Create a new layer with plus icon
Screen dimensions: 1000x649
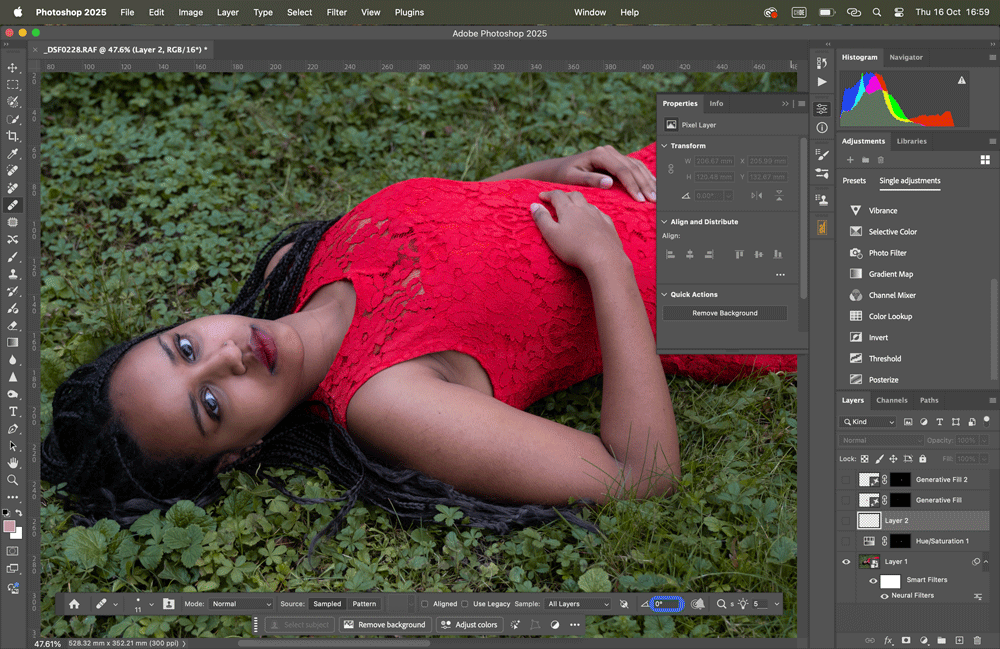click(958, 640)
